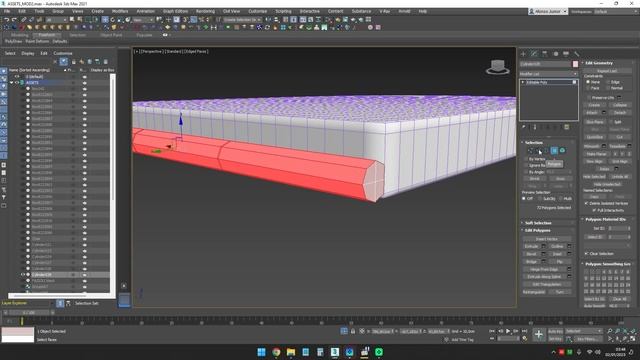The image size is (640, 360).
Task: Click the Insert Vertex button
Action: click(x=547, y=239)
